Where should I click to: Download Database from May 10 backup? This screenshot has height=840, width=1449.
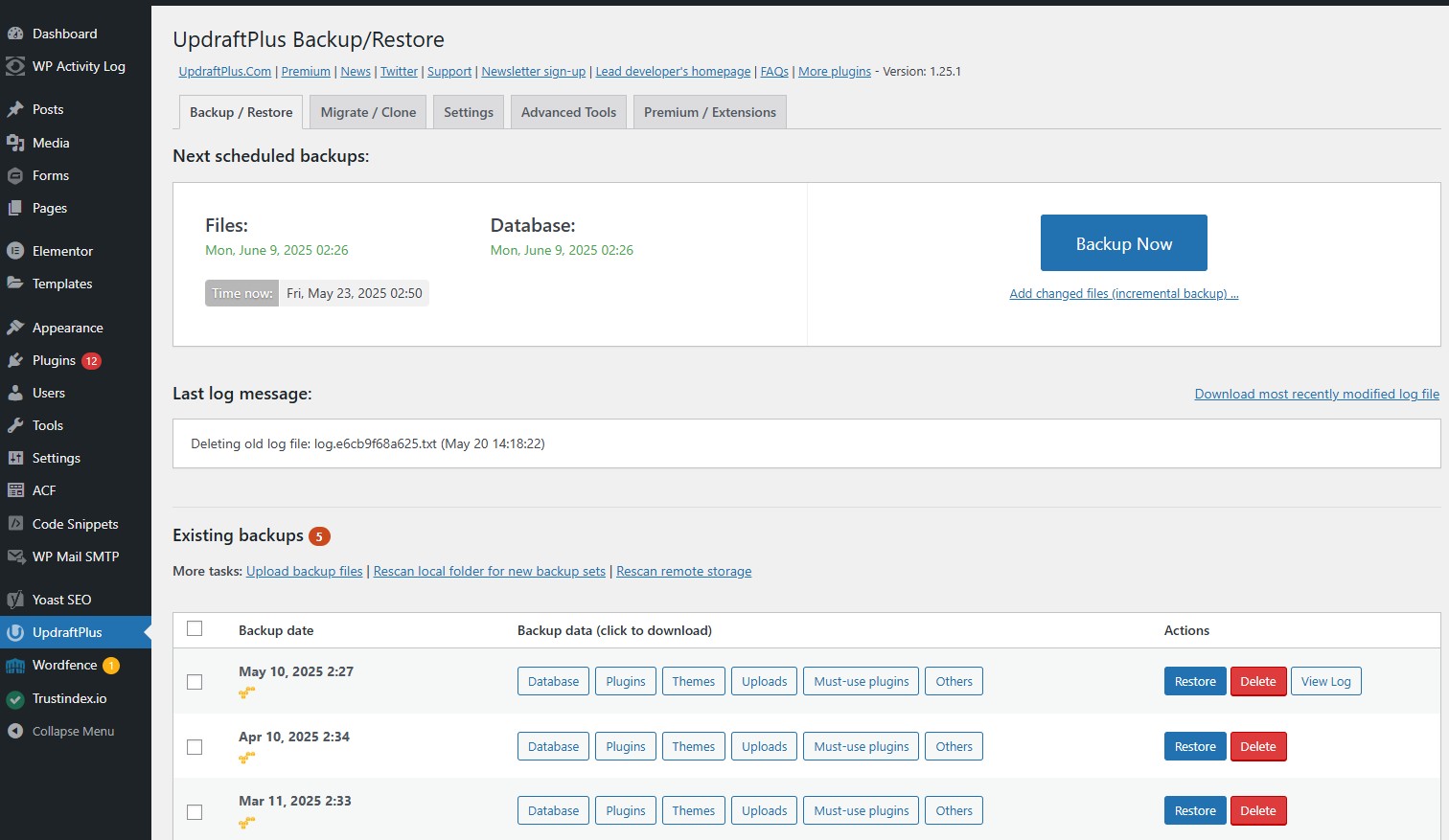click(553, 682)
